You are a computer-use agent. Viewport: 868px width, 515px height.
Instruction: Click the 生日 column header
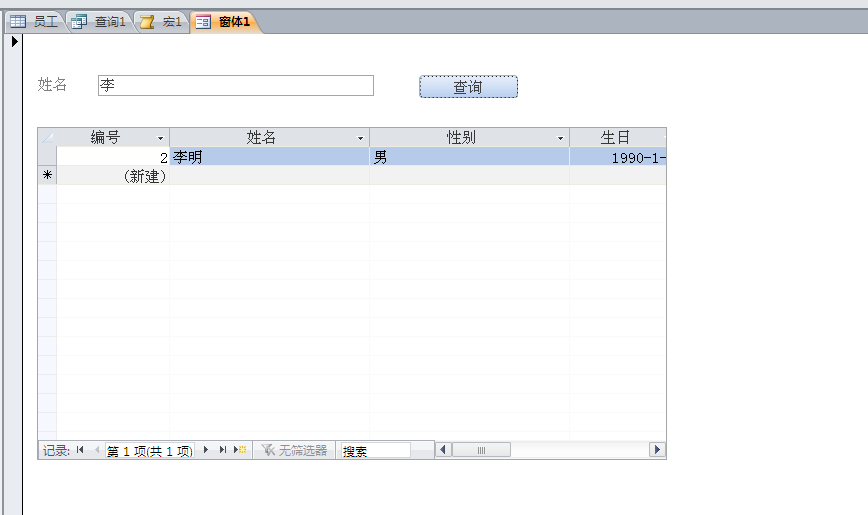(618, 137)
